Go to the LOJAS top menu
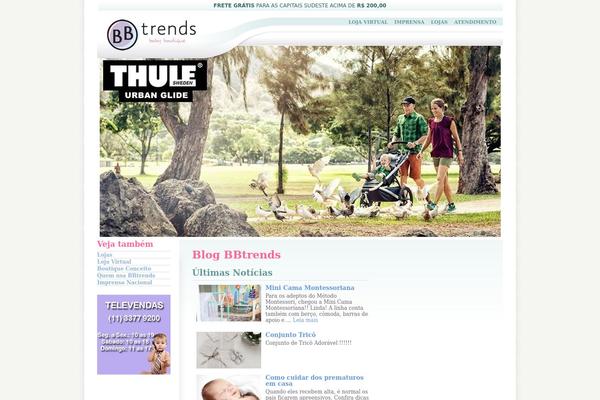 439,22
